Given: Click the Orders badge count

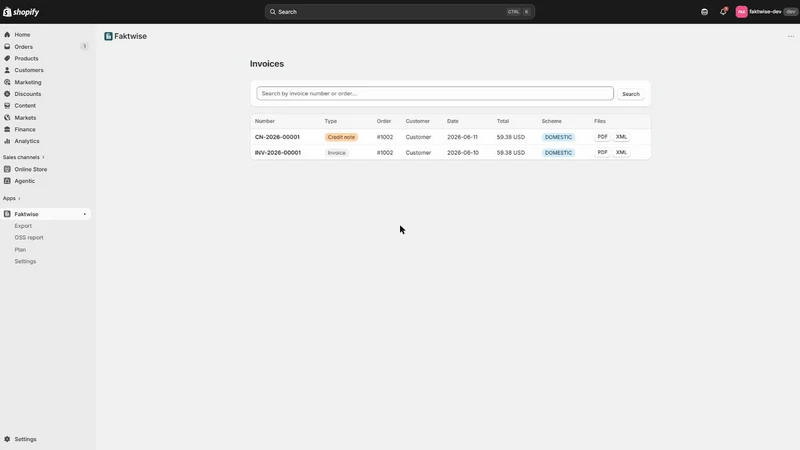Looking at the screenshot, I should coord(84,46).
